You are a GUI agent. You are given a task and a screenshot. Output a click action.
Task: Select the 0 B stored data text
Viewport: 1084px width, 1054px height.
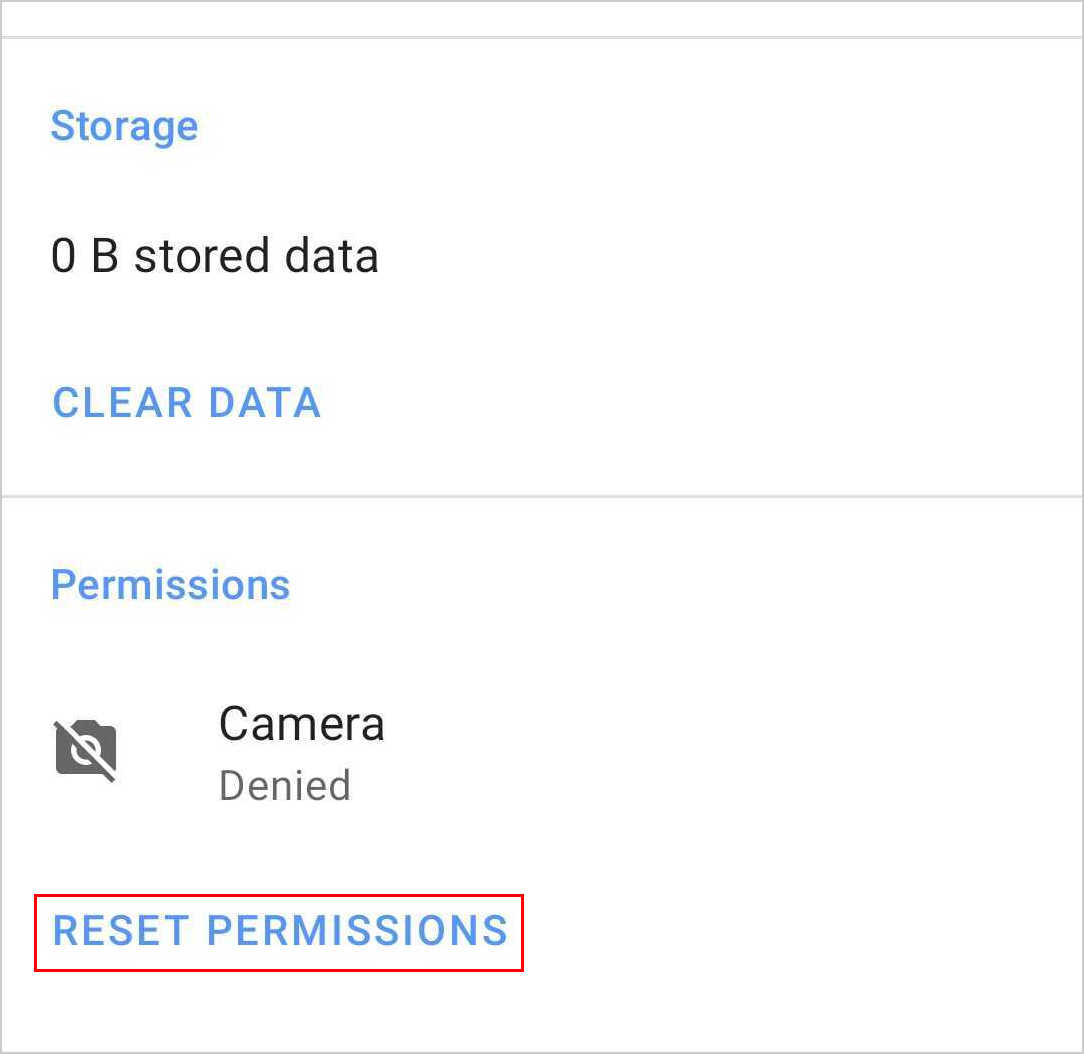(214, 256)
